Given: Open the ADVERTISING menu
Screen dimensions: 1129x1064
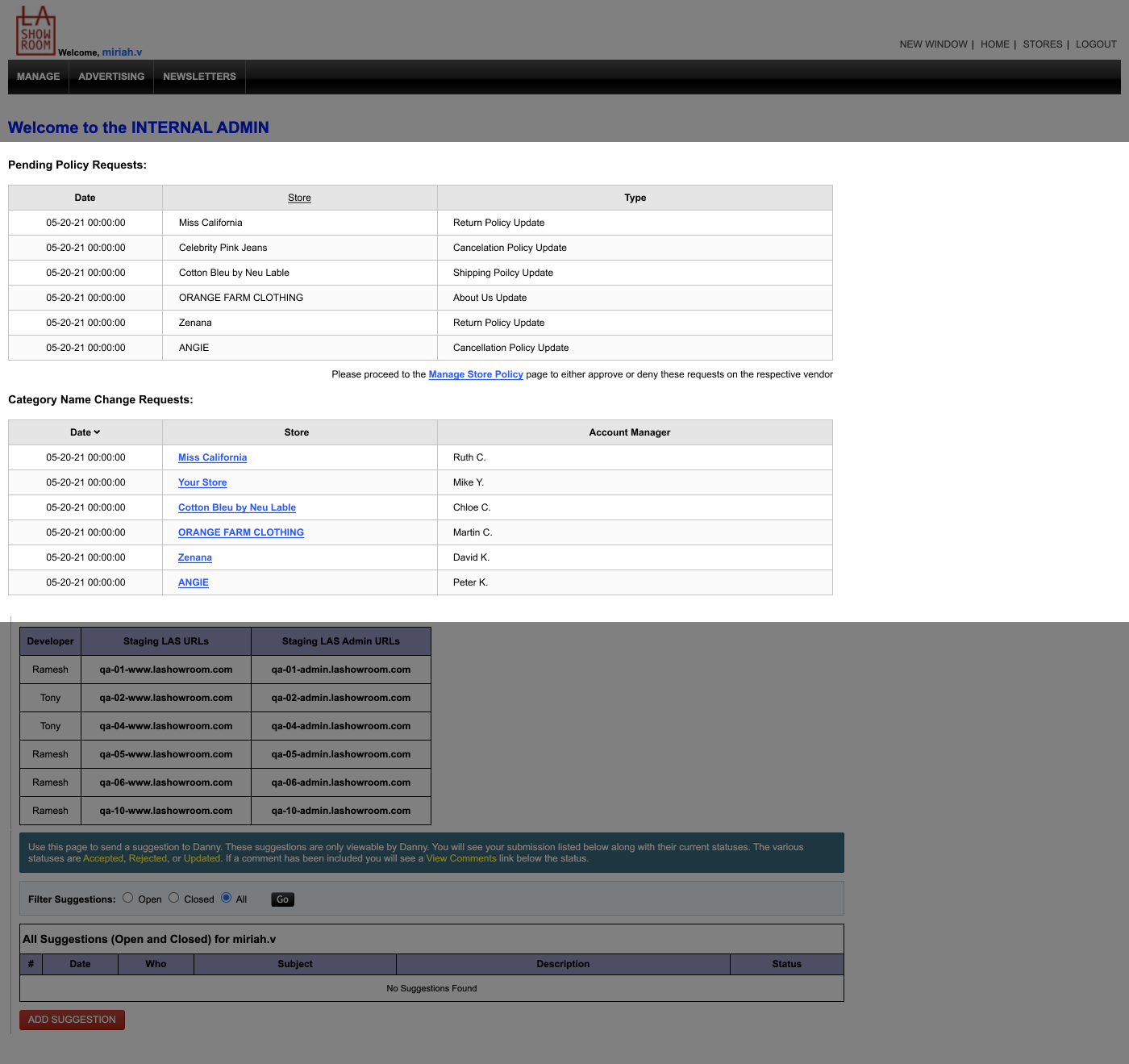Looking at the screenshot, I should [x=111, y=77].
